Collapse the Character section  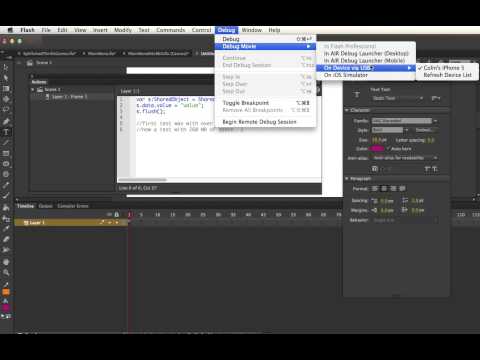pyautogui.click(x=347, y=110)
